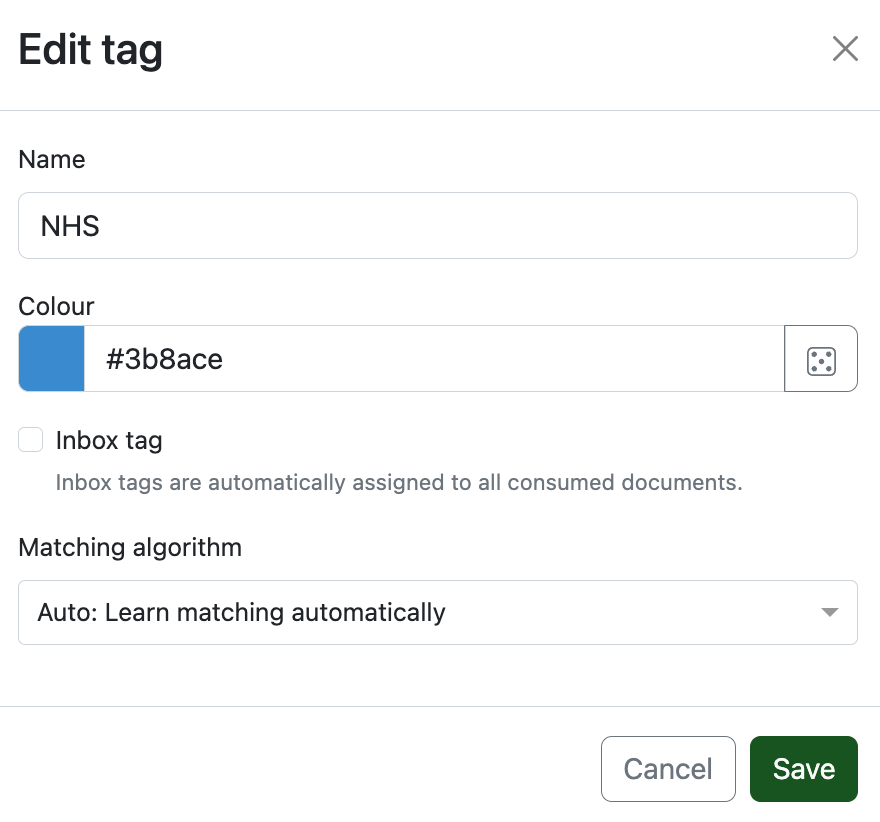This screenshot has height=822, width=880.
Task: Click the word "Auto" in the algorithm selector
Action: [63, 612]
